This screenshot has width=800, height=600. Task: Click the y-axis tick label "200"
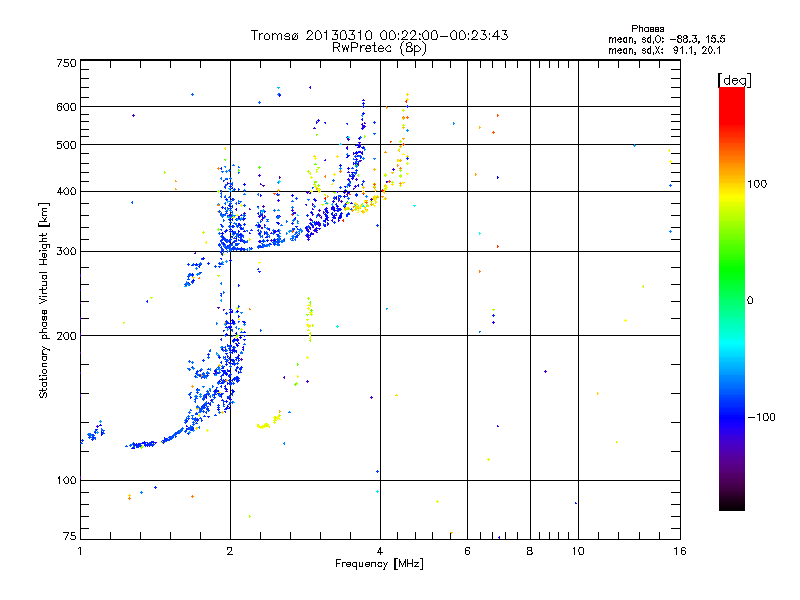(66, 336)
